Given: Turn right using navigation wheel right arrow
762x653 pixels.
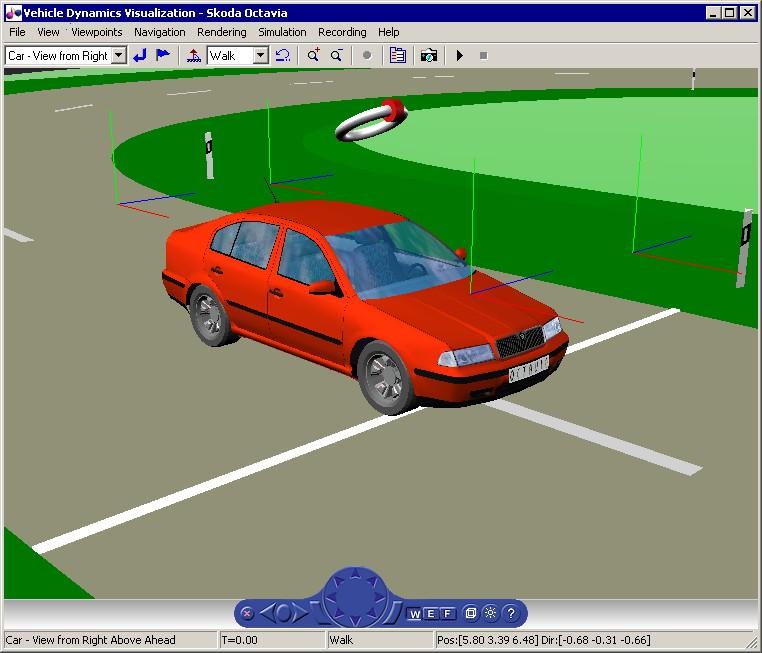Looking at the screenshot, I should [x=380, y=597].
